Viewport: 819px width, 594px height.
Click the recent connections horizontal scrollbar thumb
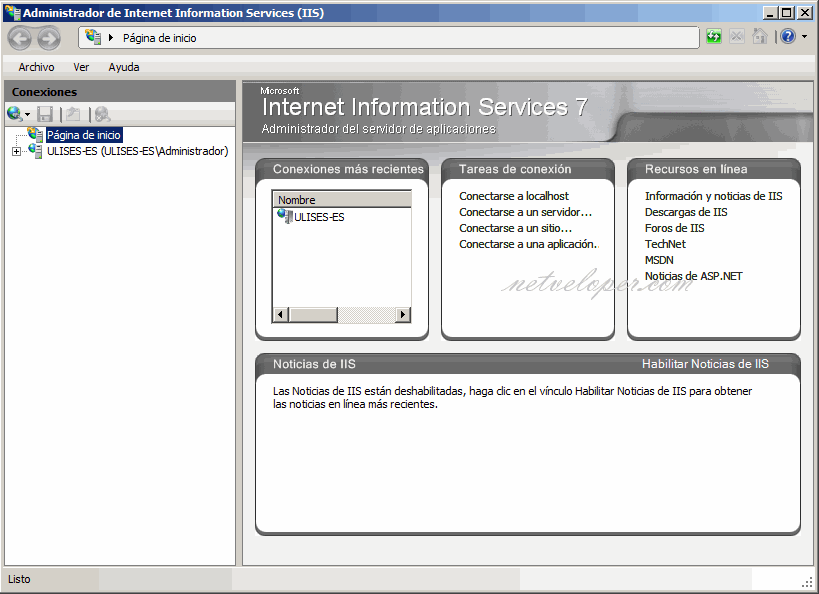point(313,315)
